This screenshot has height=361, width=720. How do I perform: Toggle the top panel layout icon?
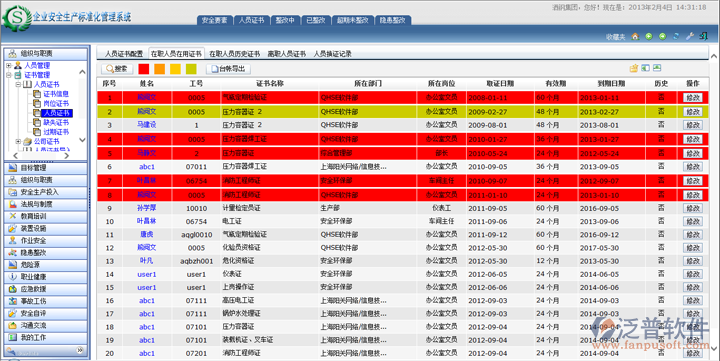point(657,68)
